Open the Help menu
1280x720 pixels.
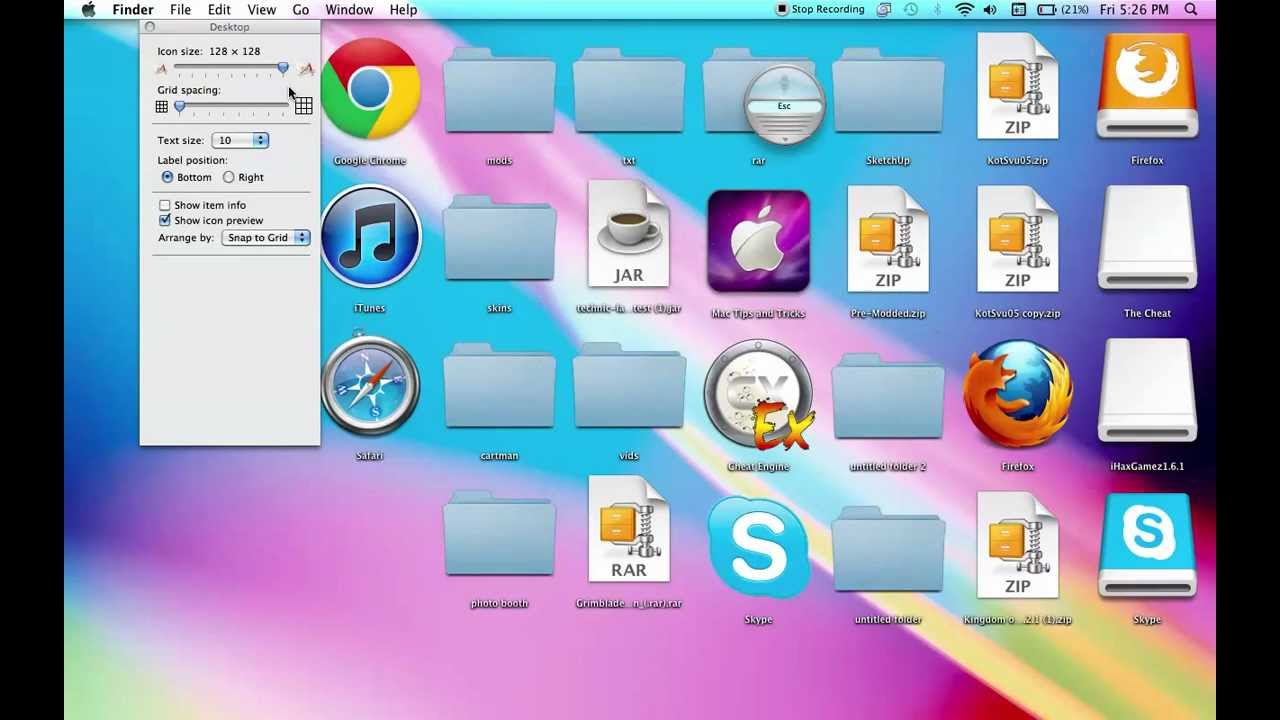(403, 10)
